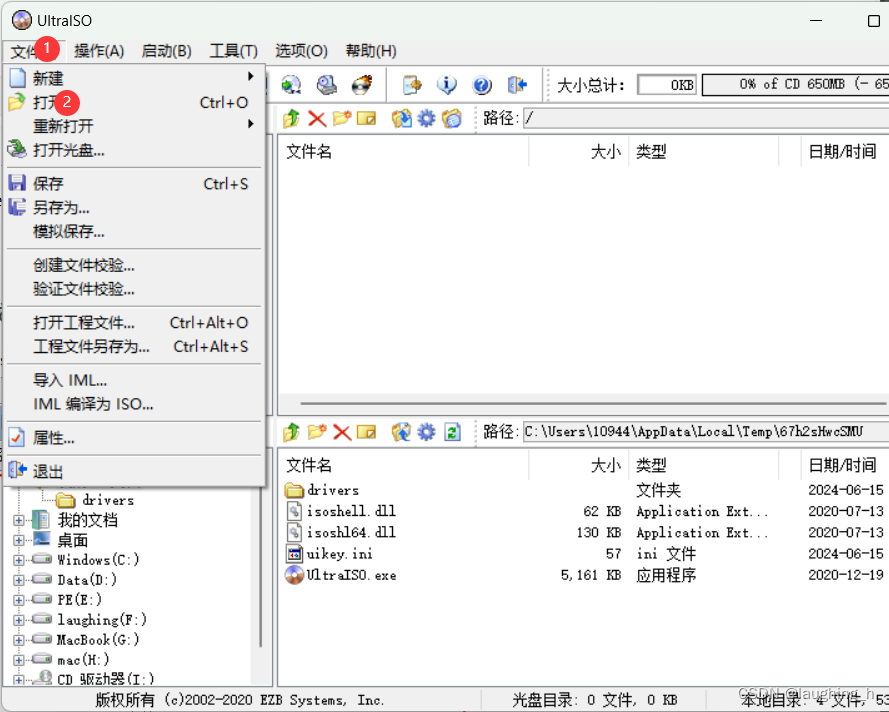Click the blue question mark help icon
The image size is (889, 712).
482,85
